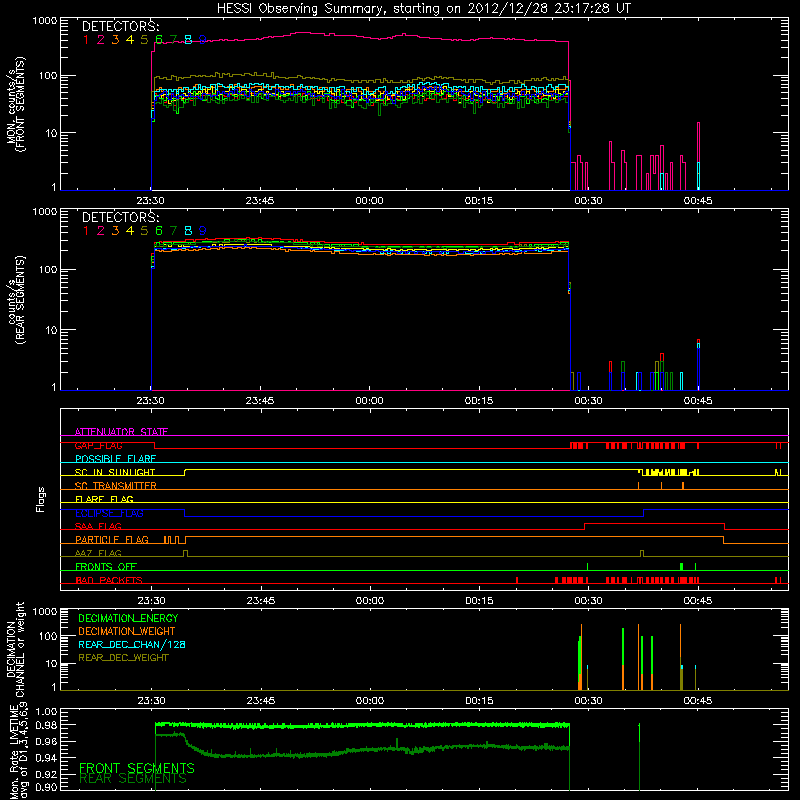
Task: Click the Mon. Rate LIVETIME axis title
Action: (x=19, y=751)
